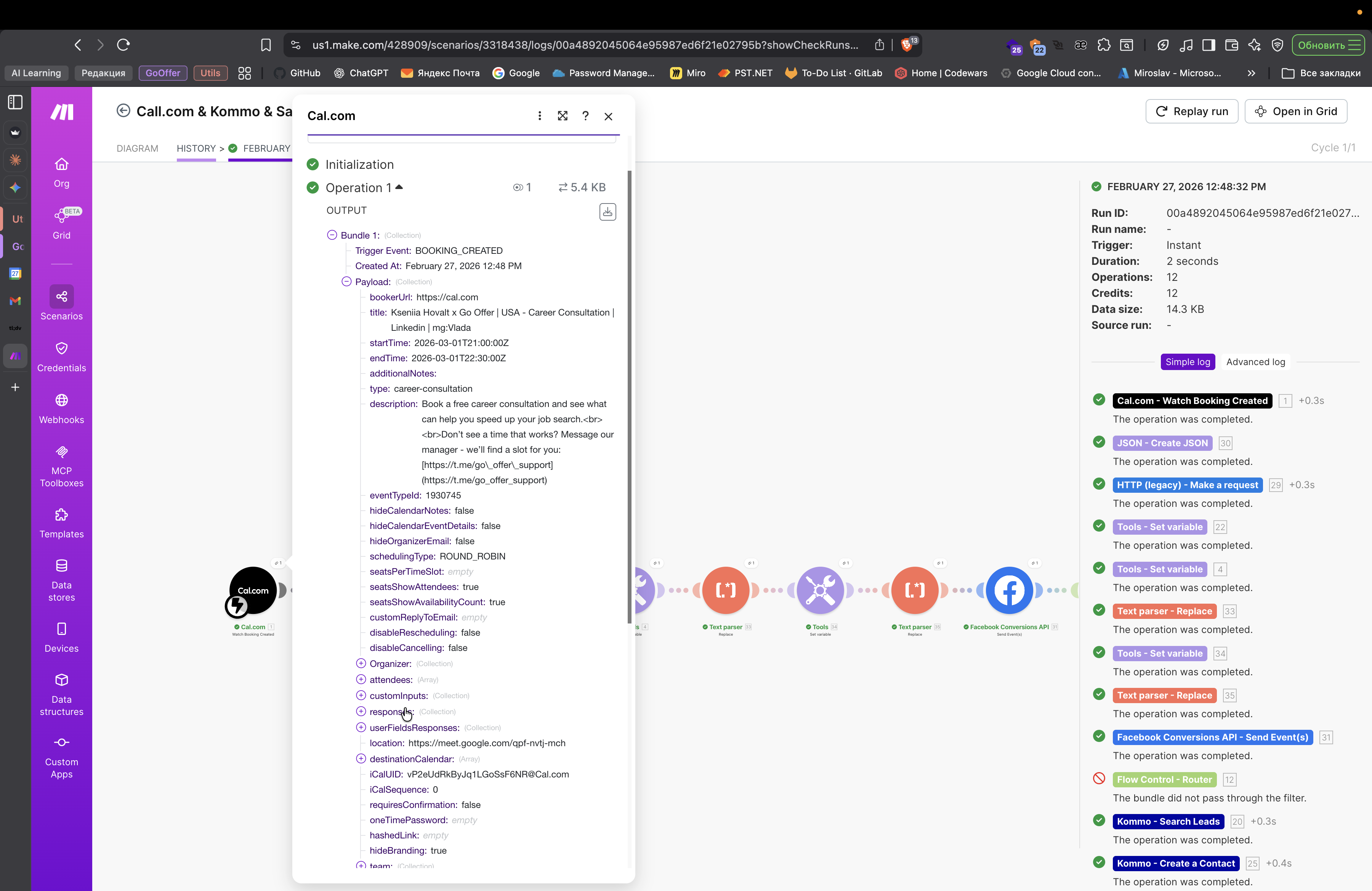Expand the attendees array
Image resolution: width=1372 pixels, height=891 pixels.
361,679
